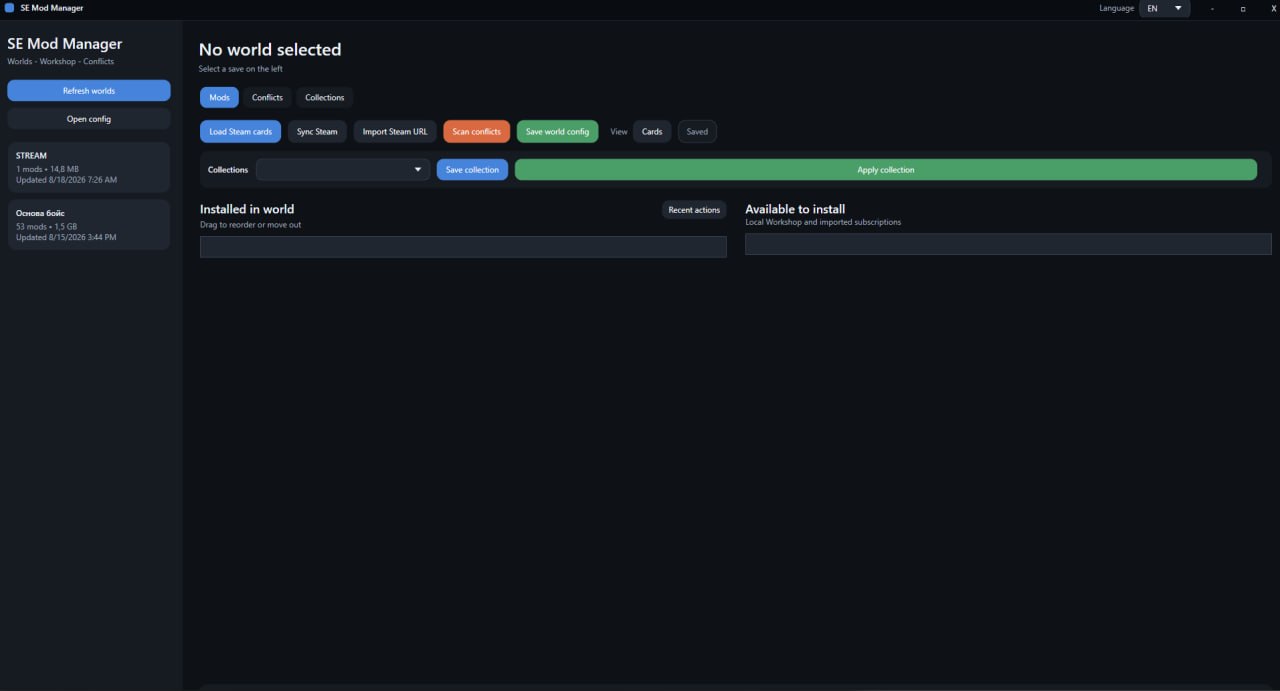Save the world config
The image size is (1280, 691).
click(557, 132)
